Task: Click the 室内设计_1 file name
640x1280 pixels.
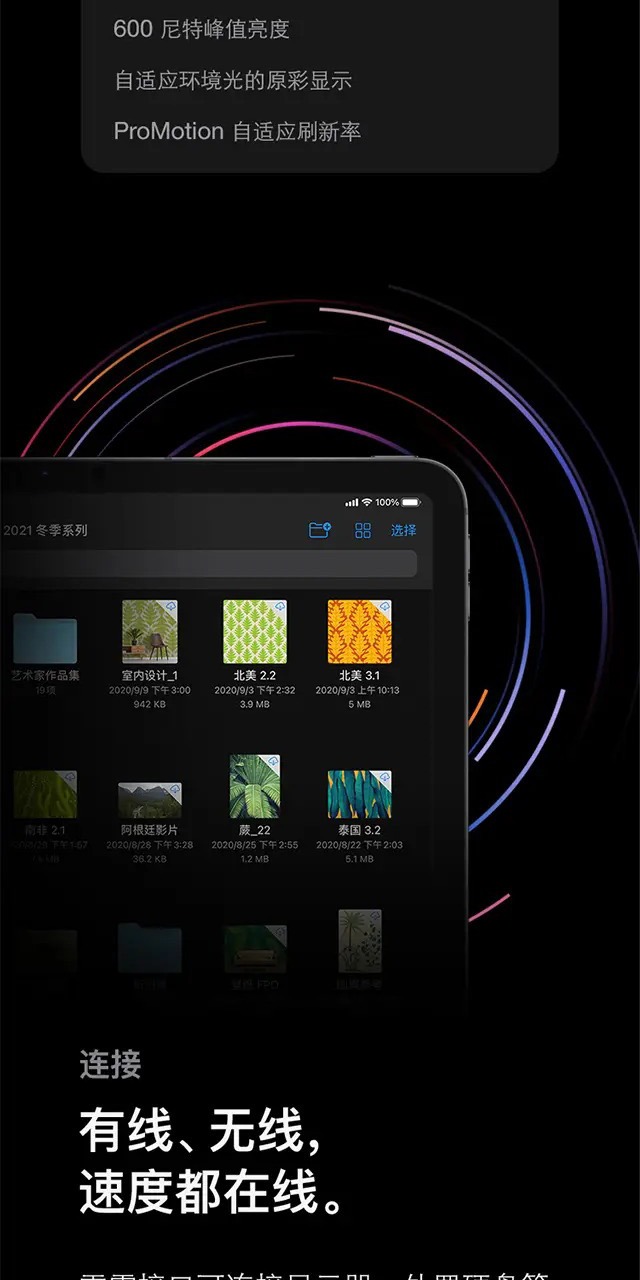Action: tap(149, 676)
